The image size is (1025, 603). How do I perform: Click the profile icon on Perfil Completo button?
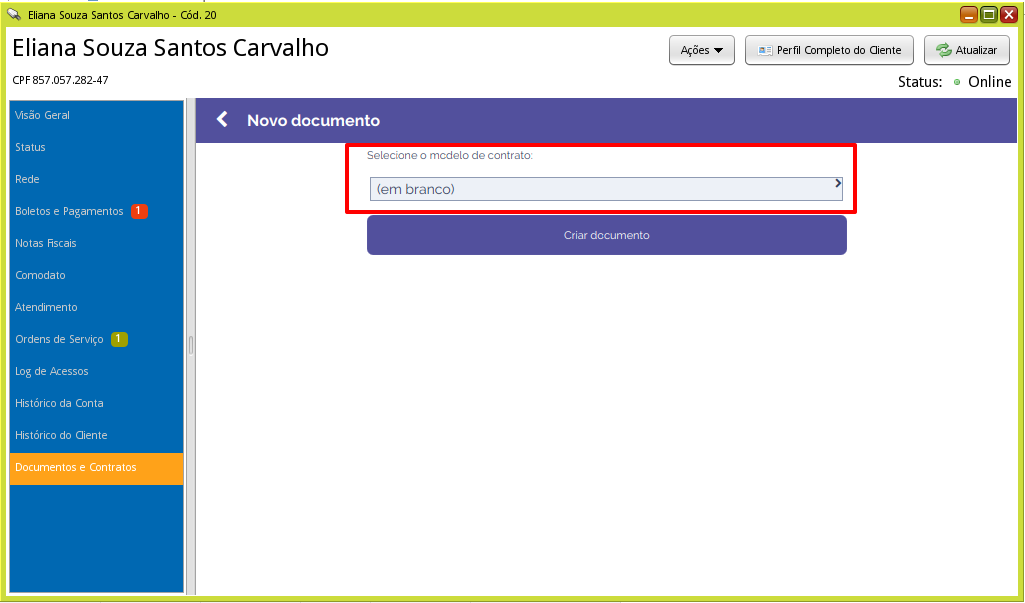pos(764,50)
